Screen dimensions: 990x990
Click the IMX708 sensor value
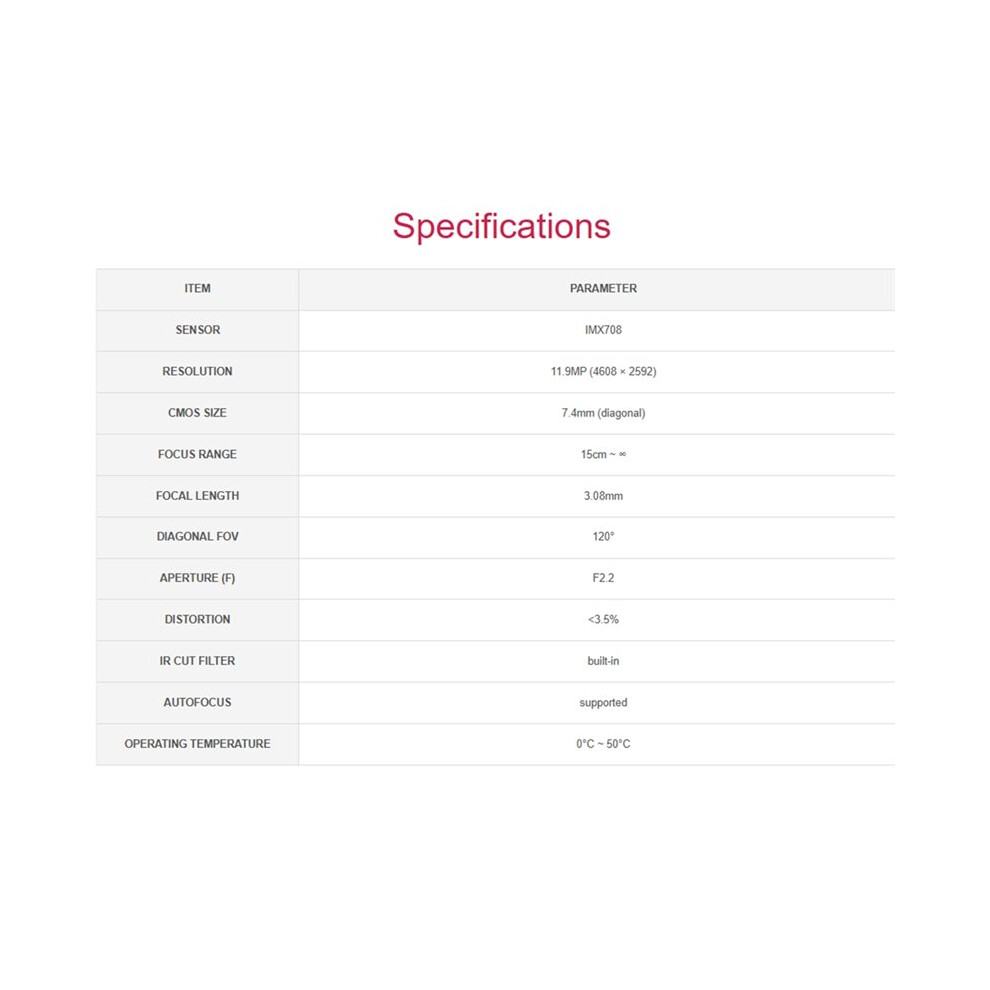(603, 330)
